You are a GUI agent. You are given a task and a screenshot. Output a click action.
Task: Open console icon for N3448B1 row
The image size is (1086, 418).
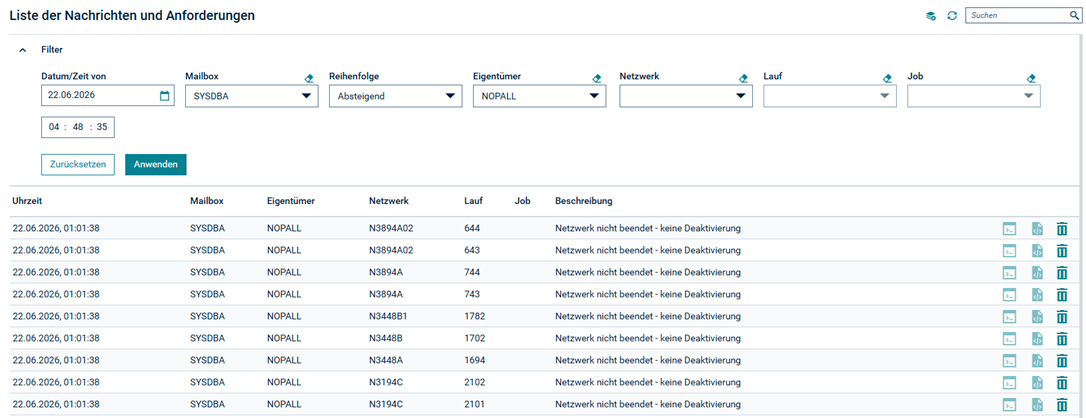(x=1010, y=317)
